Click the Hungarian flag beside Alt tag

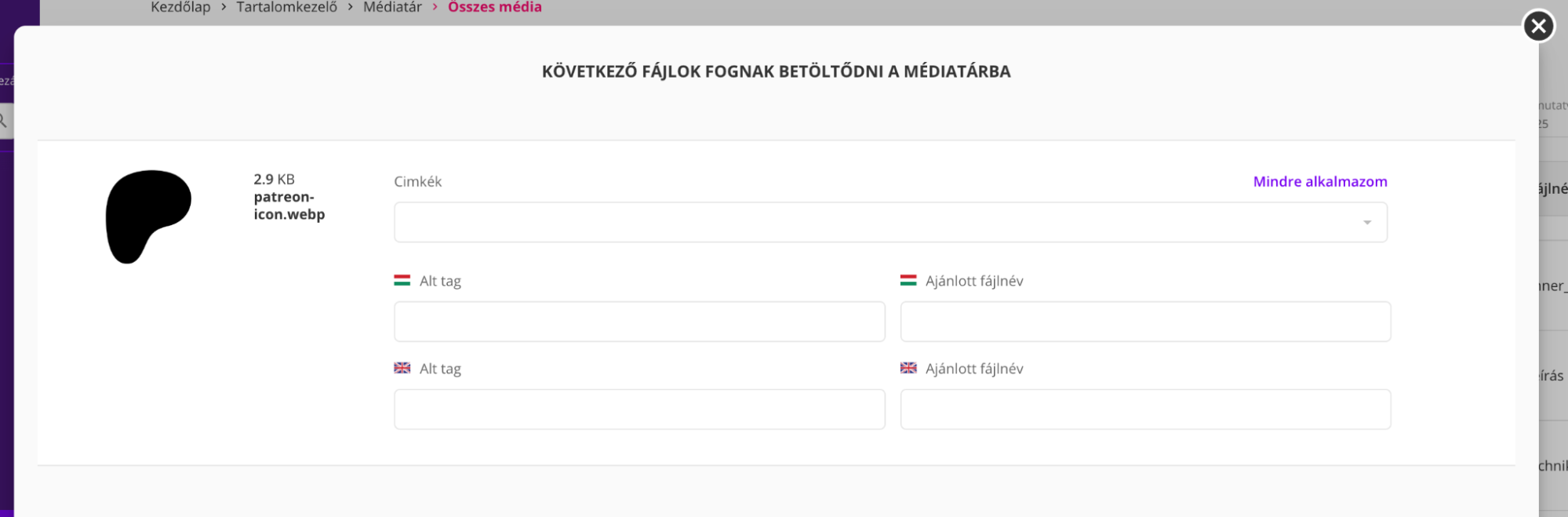[x=402, y=280]
